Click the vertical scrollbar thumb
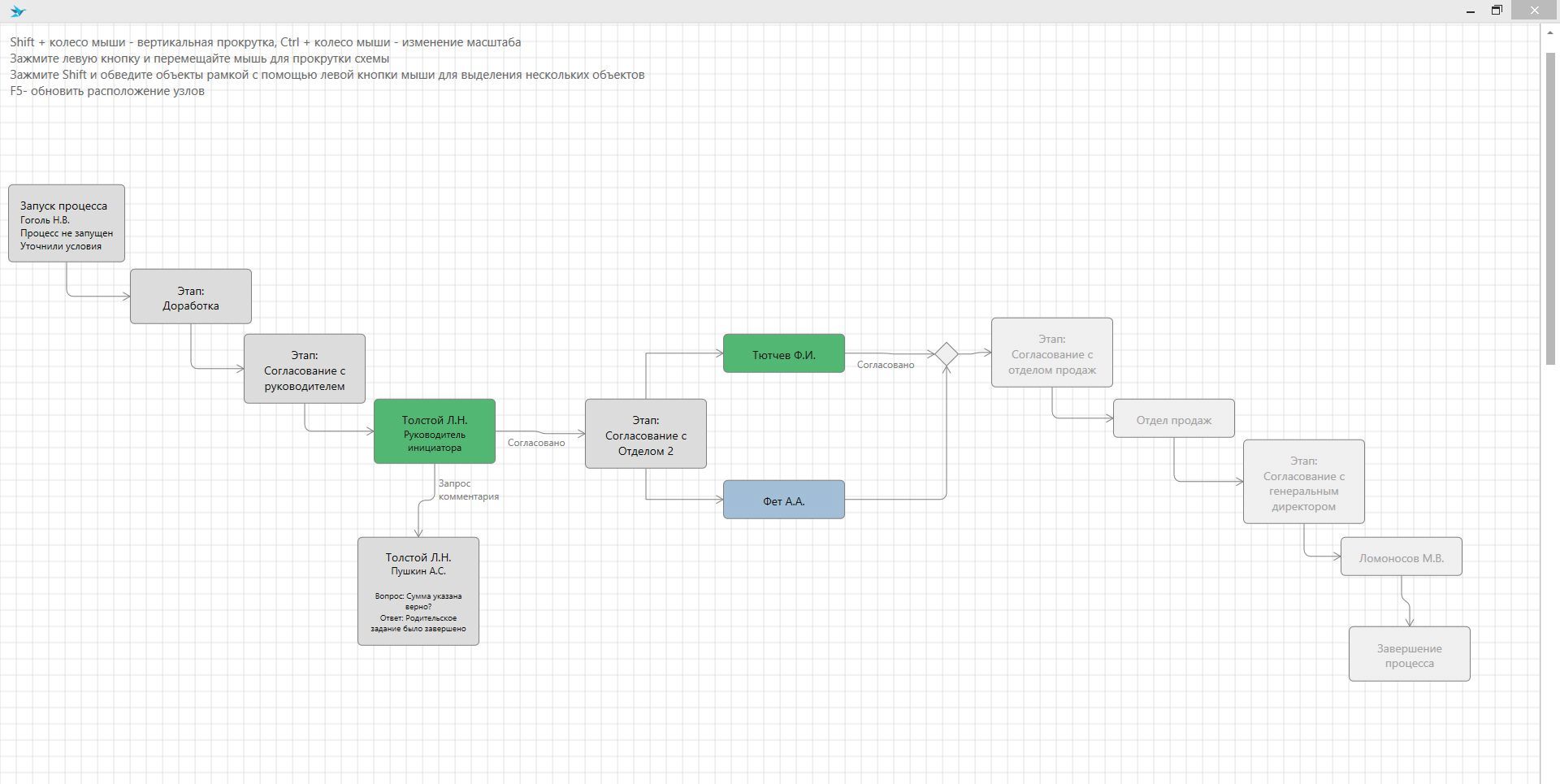The height and width of the screenshot is (784, 1560). coord(1550,209)
